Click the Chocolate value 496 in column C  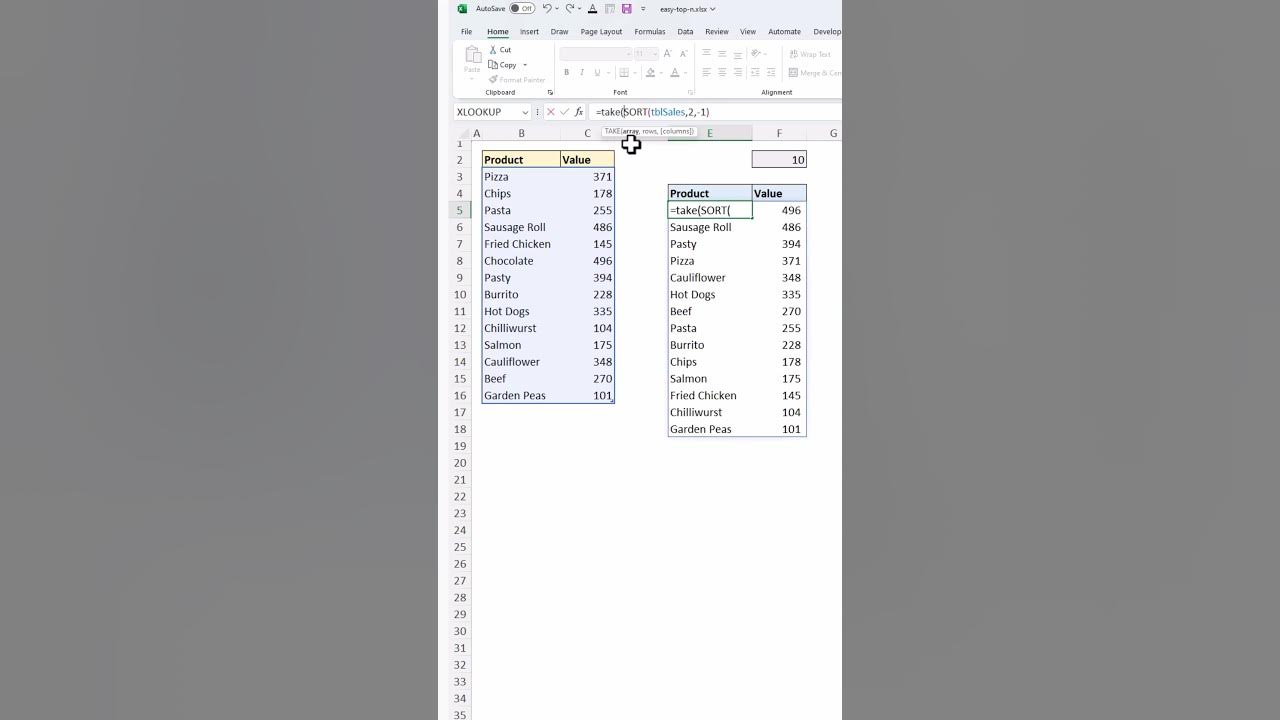tap(587, 261)
